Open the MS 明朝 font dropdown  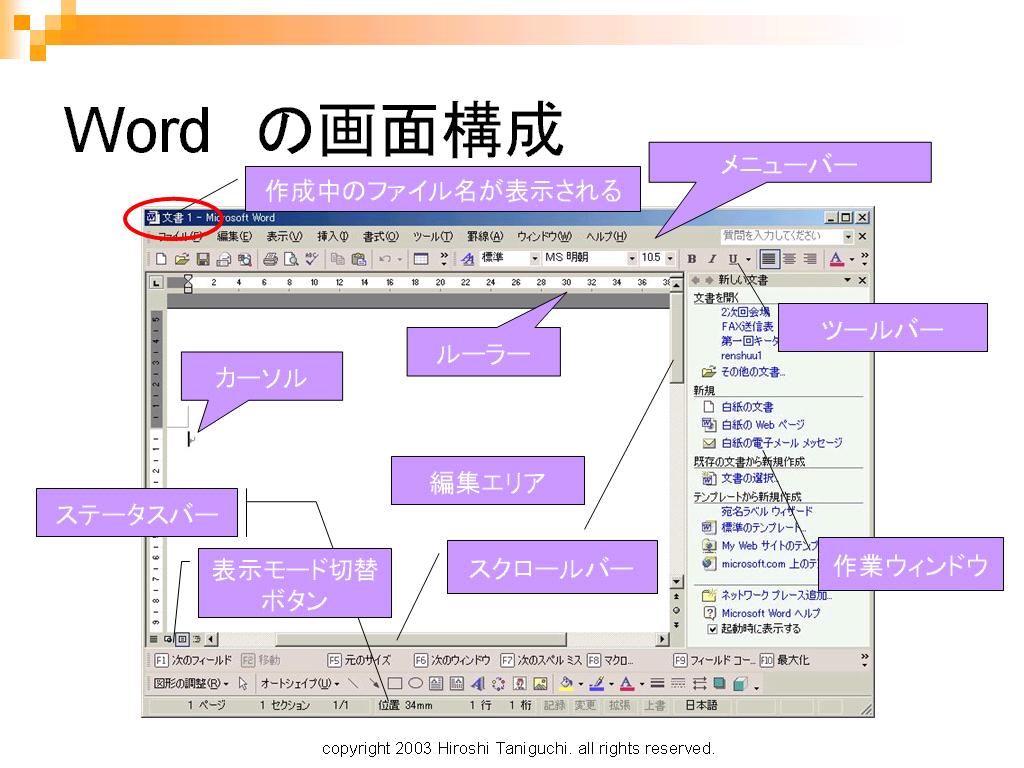tap(632, 259)
